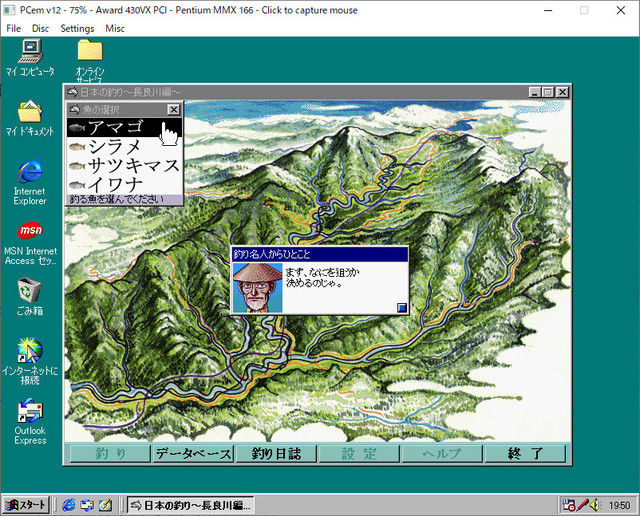Close the 日本の釣り game window
640x516 pixels.
coord(562,92)
